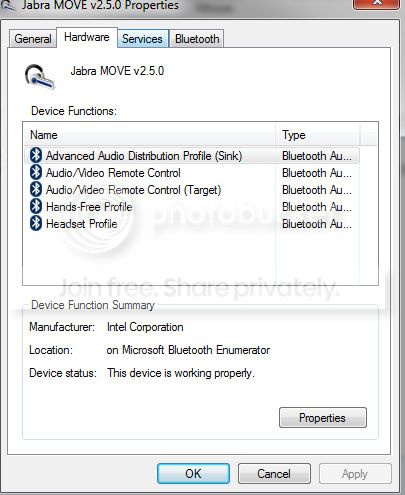Click the Bluetooth icon beside Headset Profile
405x495 pixels.
(x=36, y=223)
